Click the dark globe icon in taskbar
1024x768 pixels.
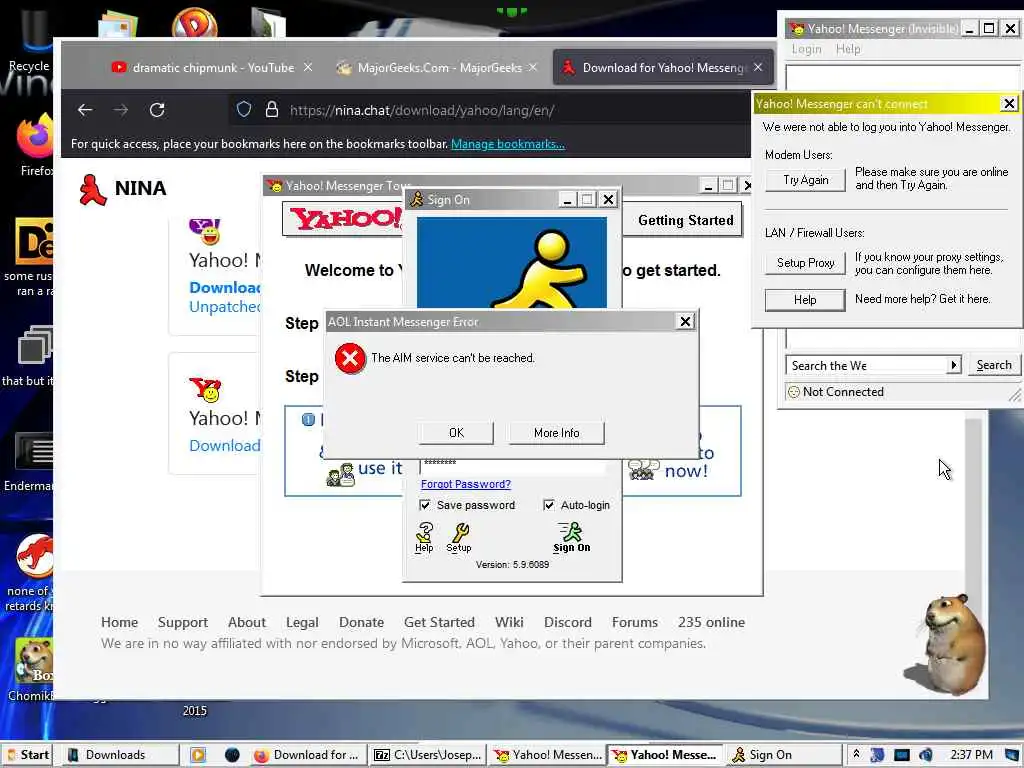click(x=232, y=755)
